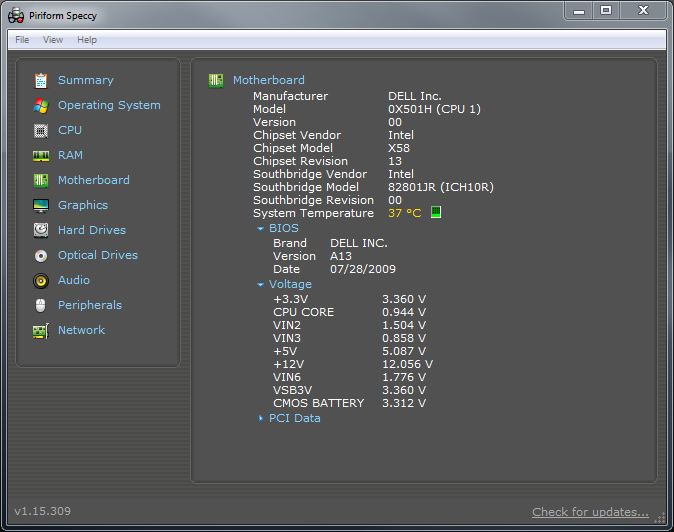Select the CPU chip icon

pyautogui.click(x=41, y=130)
